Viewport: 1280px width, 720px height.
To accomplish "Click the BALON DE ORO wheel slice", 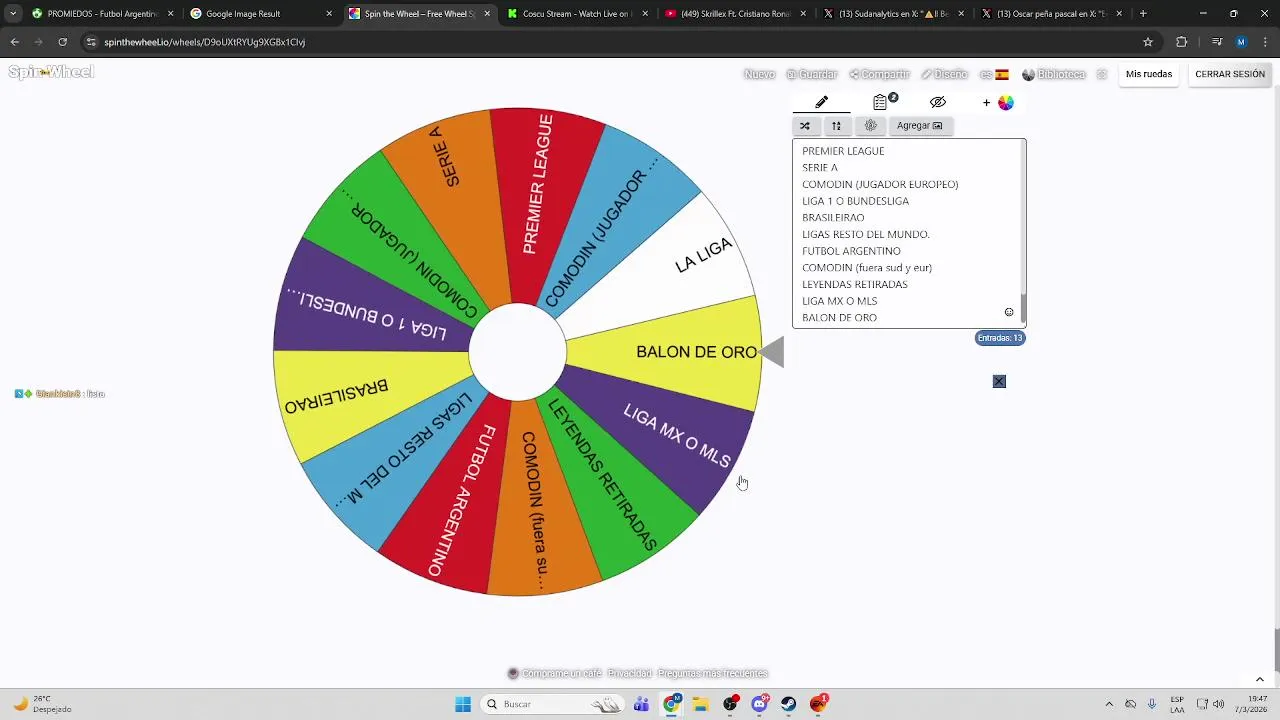I will pyautogui.click(x=680, y=352).
